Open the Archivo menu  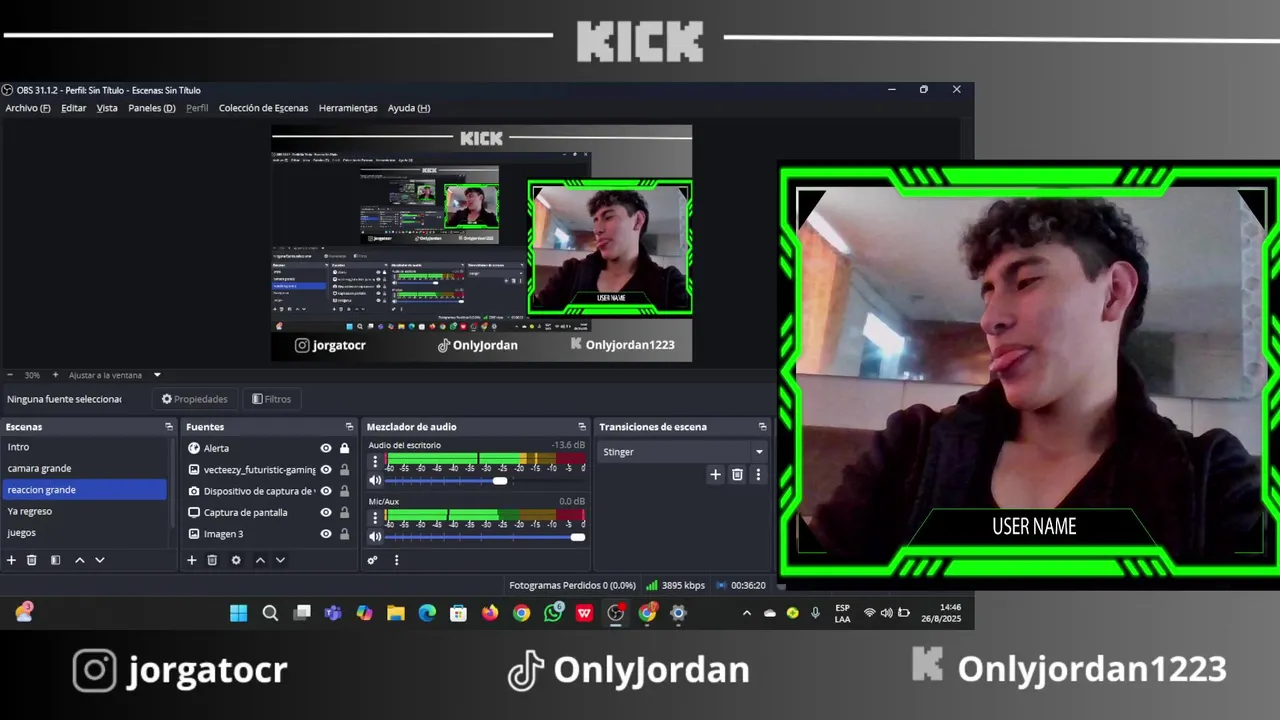tap(28, 108)
